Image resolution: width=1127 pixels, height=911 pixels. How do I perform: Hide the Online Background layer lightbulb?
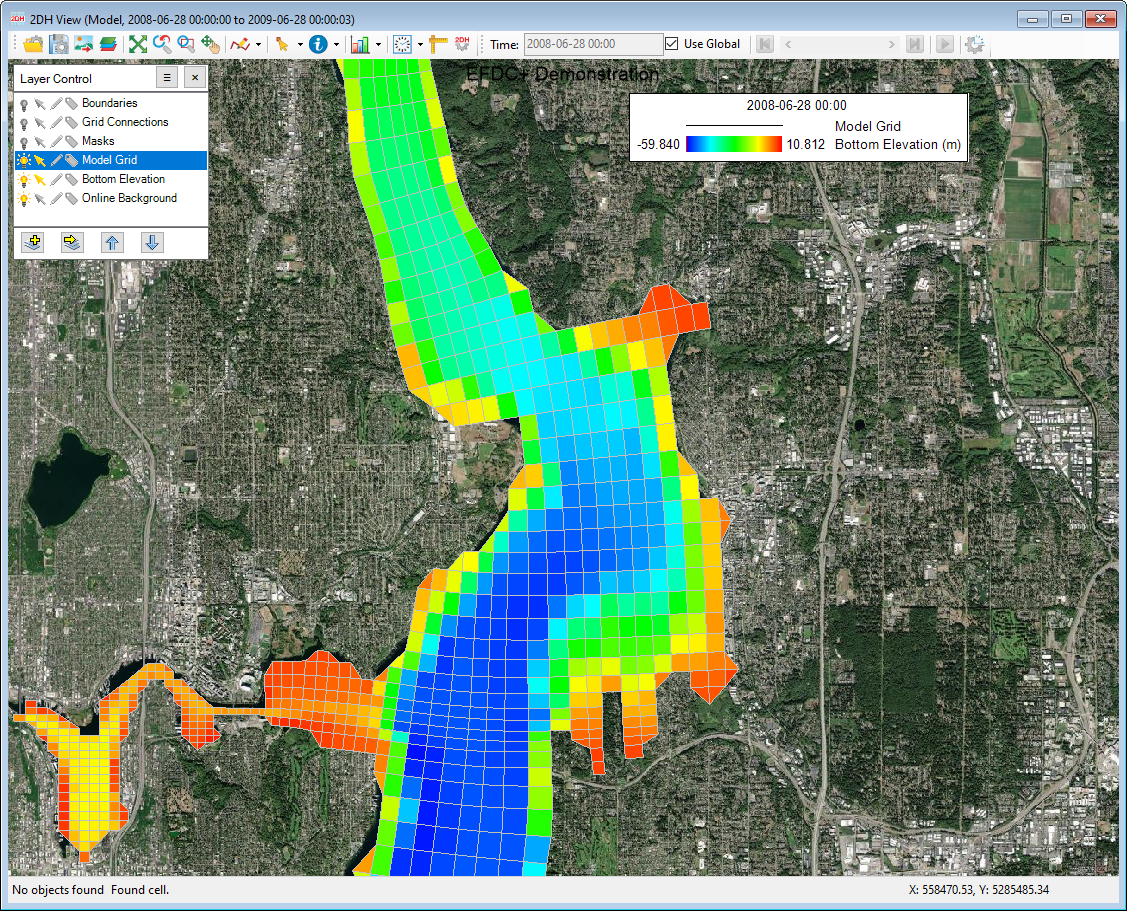(x=23, y=199)
